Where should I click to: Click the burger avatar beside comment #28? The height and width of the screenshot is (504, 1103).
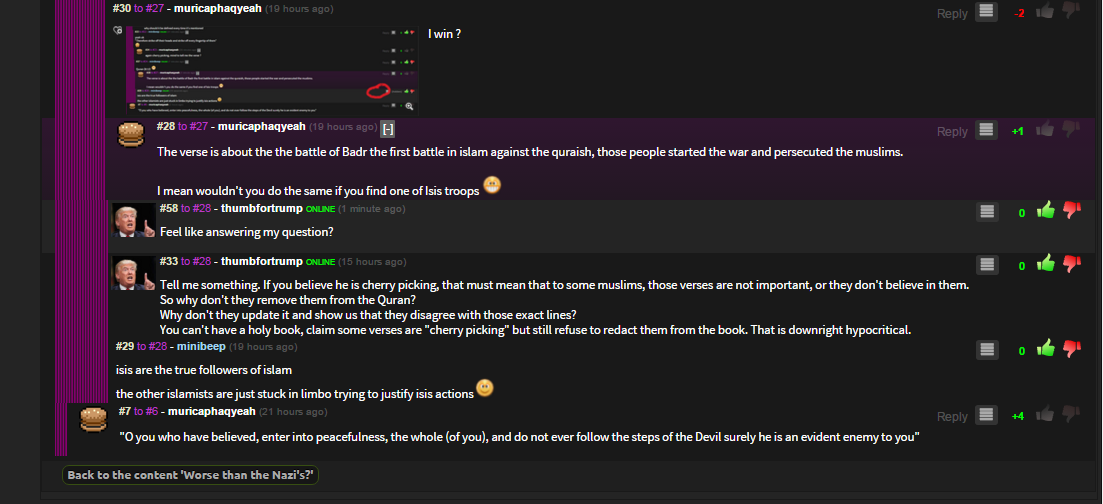(x=132, y=134)
